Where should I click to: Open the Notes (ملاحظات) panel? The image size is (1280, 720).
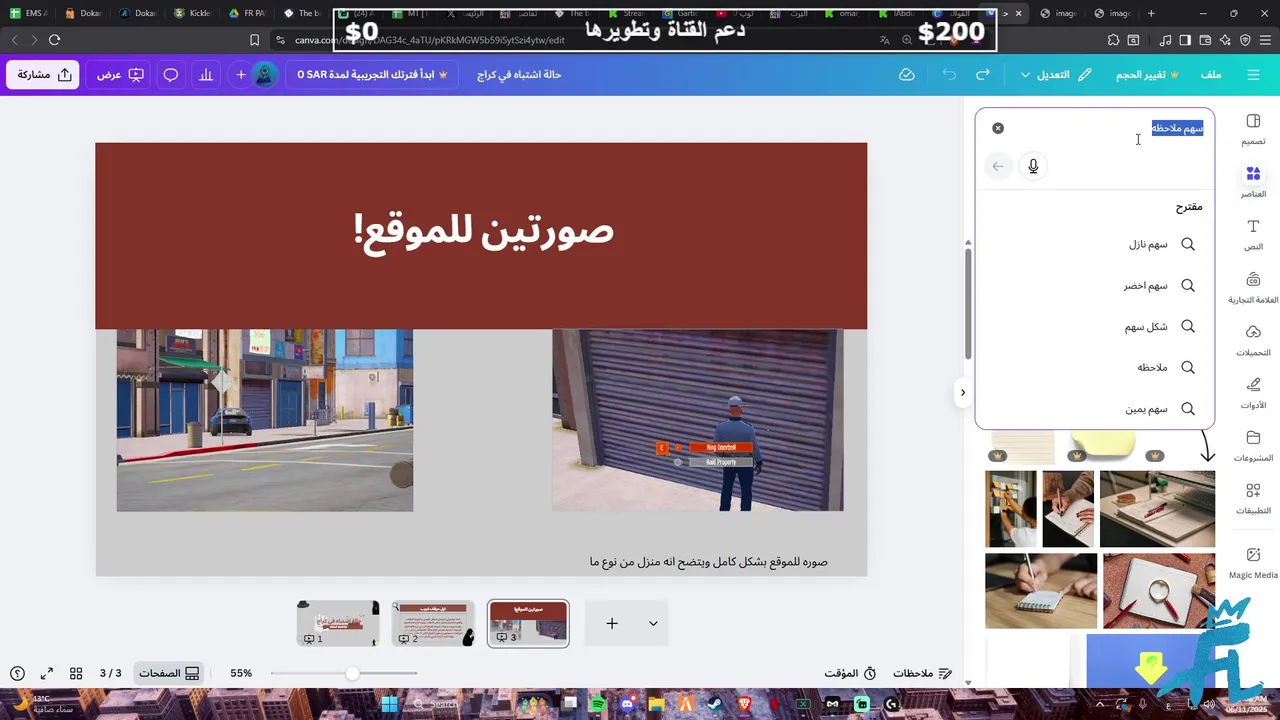click(922, 673)
